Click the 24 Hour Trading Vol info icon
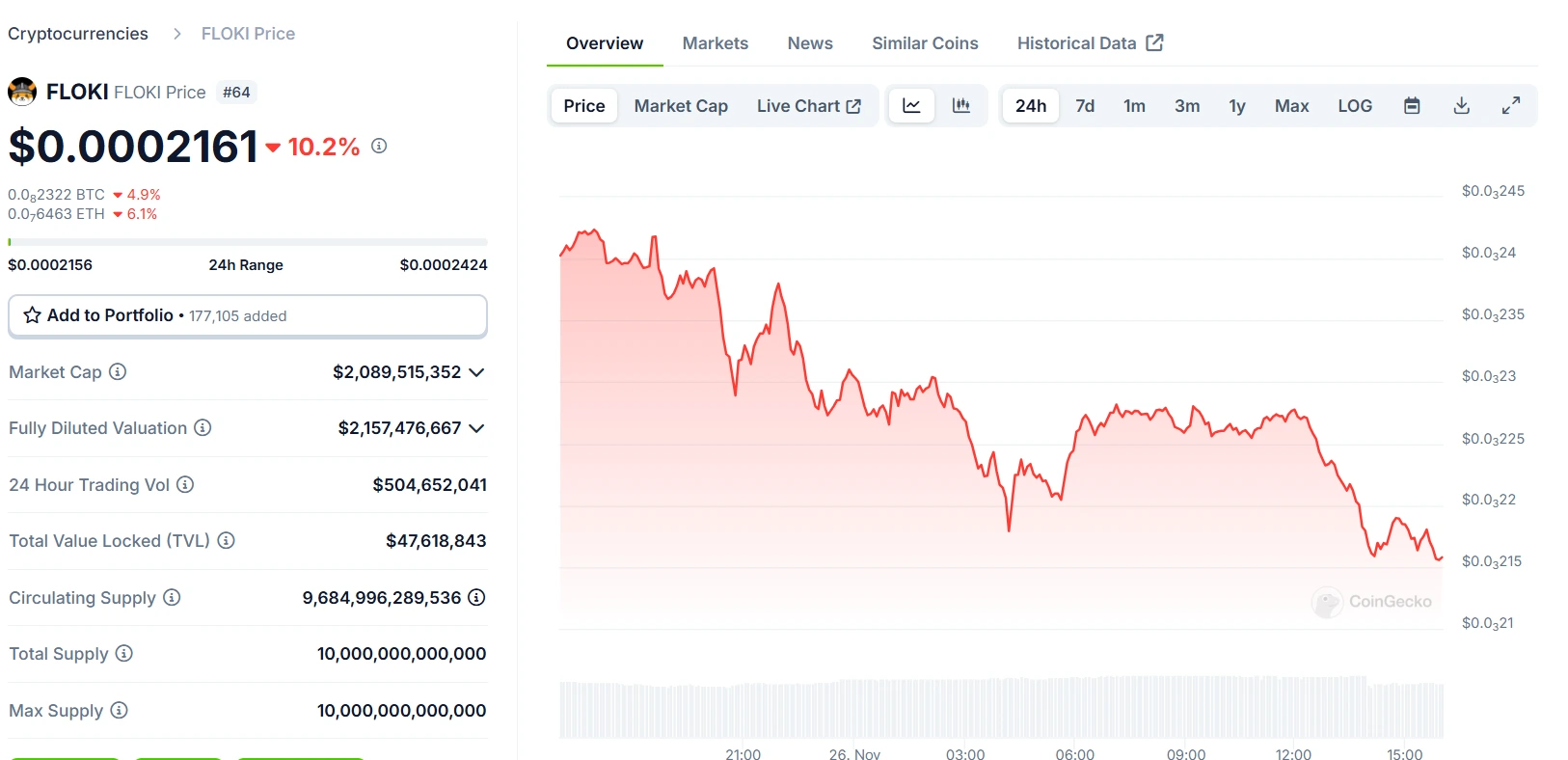Viewport: 1568px width, 760px height. (x=185, y=484)
